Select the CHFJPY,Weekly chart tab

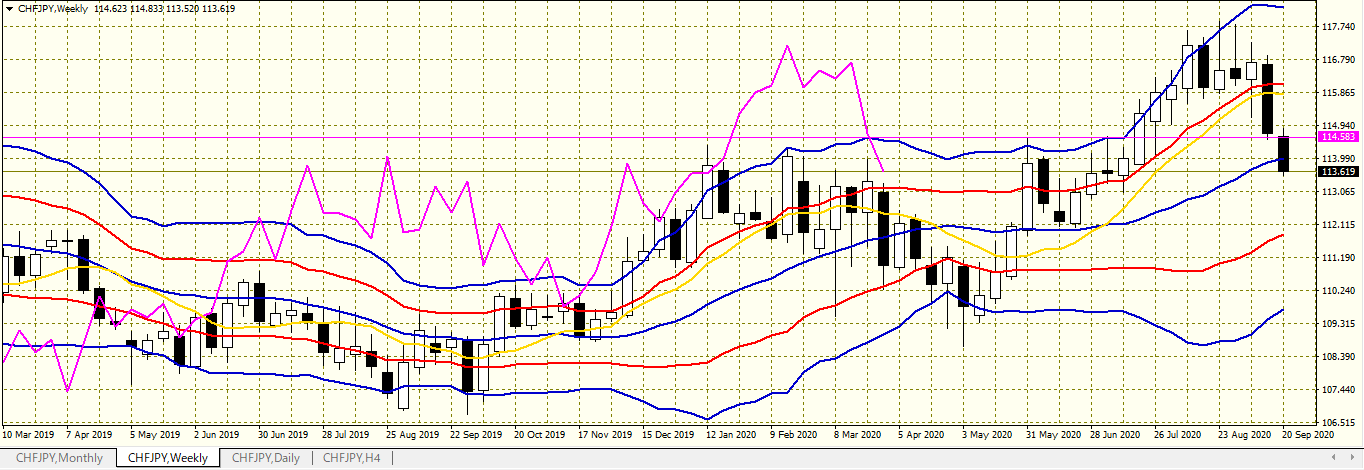click(x=168, y=458)
